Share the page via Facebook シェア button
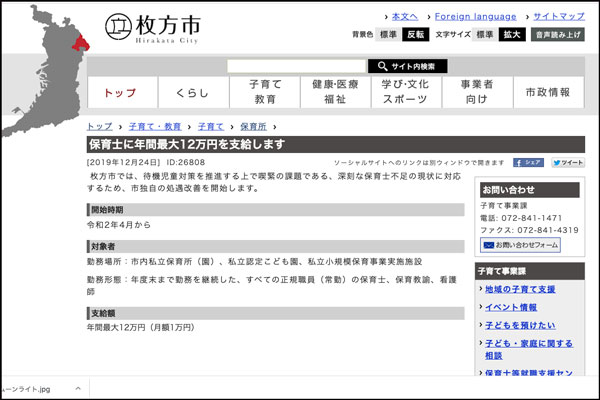Viewport: 600px width, 400px height. click(x=529, y=162)
